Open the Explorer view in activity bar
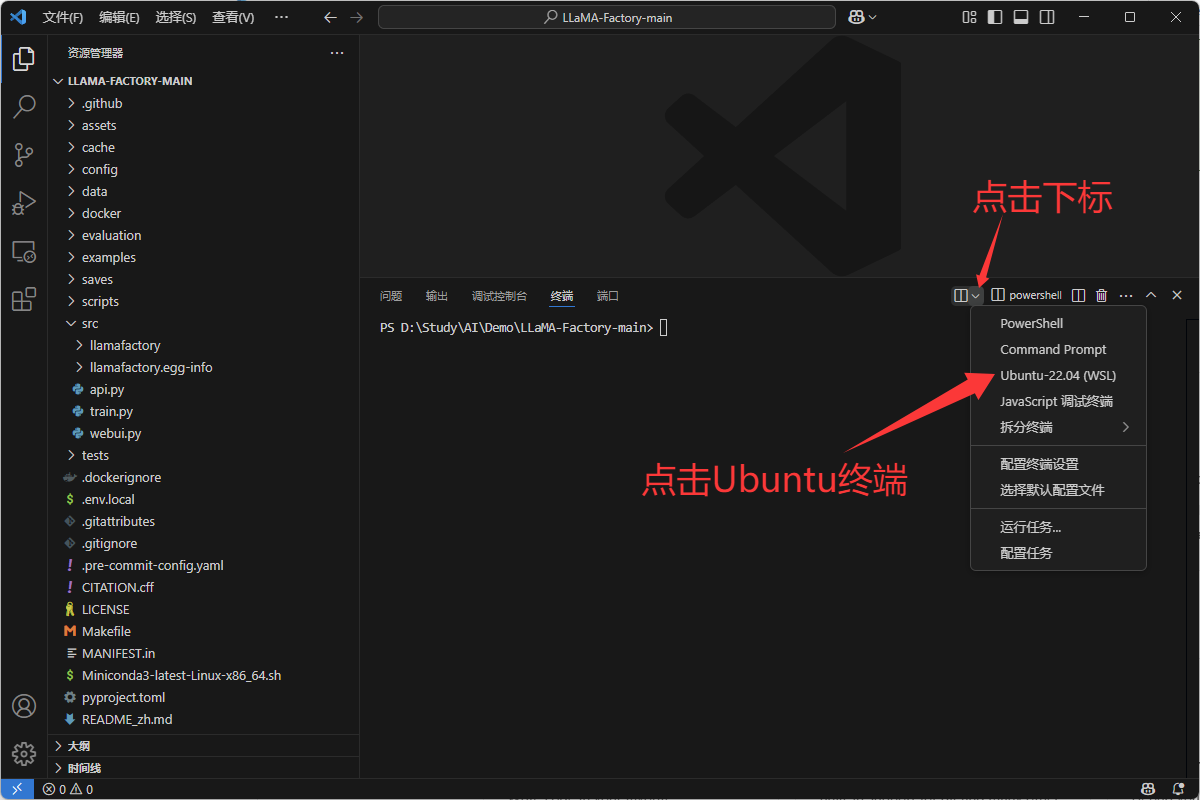The height and width of the screenshot is (800, 1200). [24, 60]
